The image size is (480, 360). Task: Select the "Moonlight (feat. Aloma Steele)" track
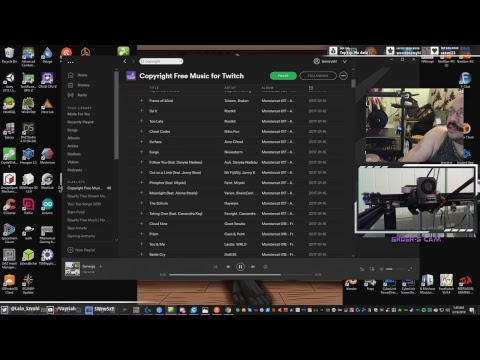pyautogui.click(x=173, y=193)
